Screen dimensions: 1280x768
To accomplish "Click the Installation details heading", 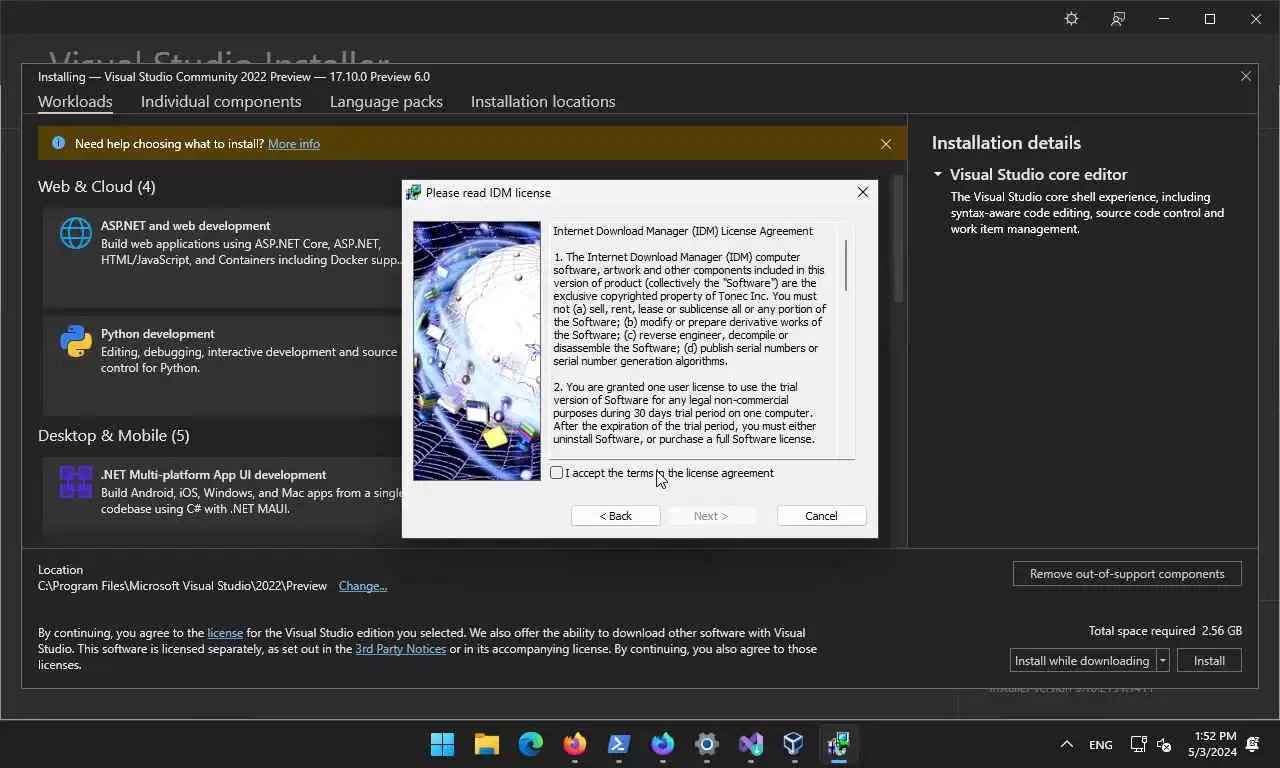I will click(1006, 143).
